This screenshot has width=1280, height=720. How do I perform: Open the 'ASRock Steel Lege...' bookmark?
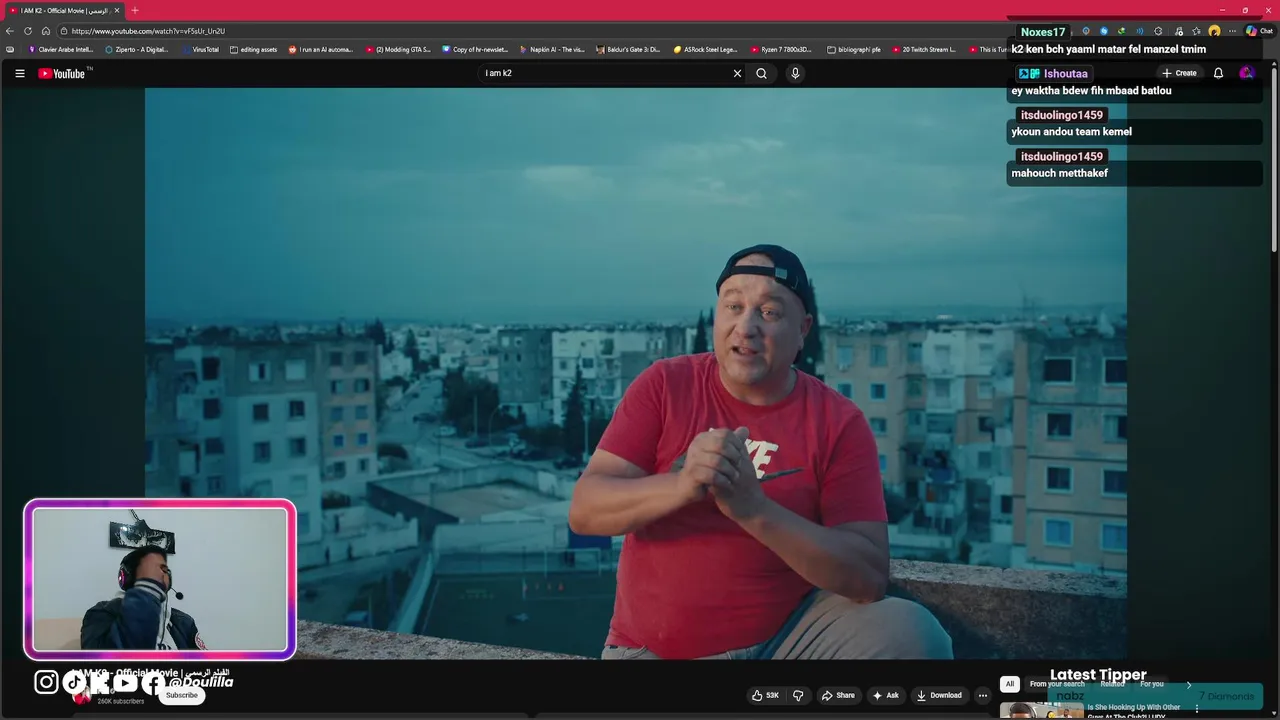point(706,49)
